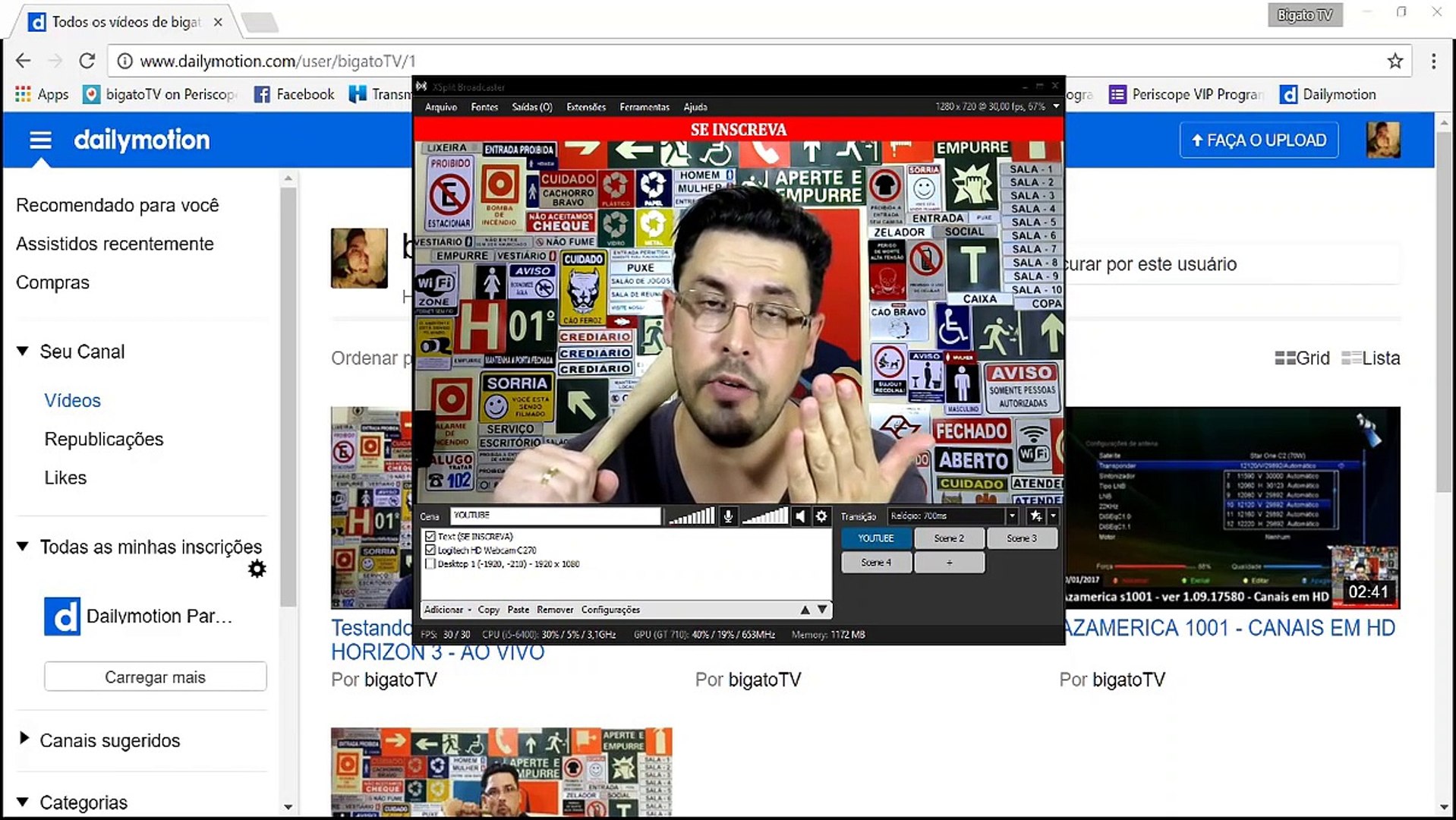Screen dimensions: 1456x820
Task: Open the Saídas (0) menu
Action: pyautogui.click(x=532, y=107)
